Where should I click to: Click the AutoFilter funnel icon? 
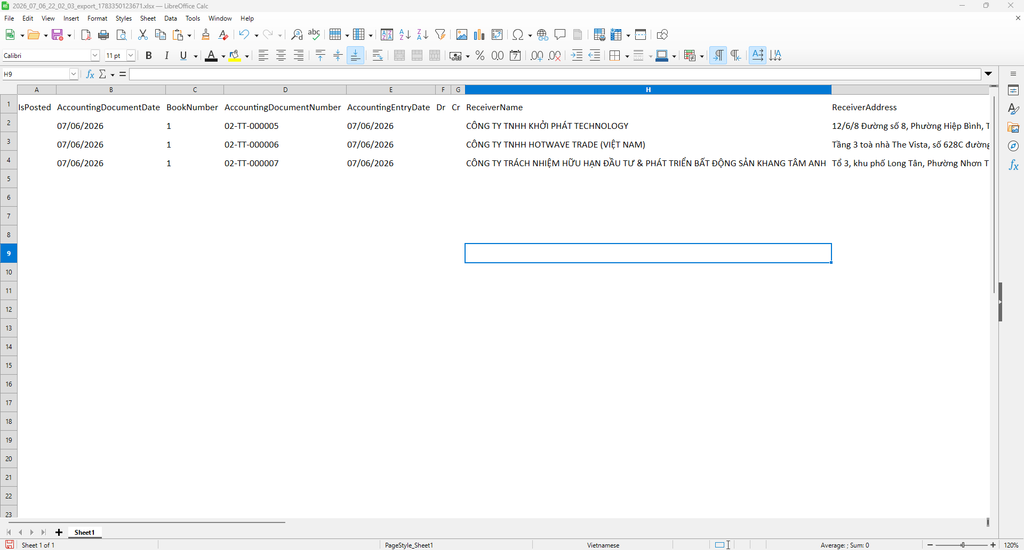[x=440, y=35]
